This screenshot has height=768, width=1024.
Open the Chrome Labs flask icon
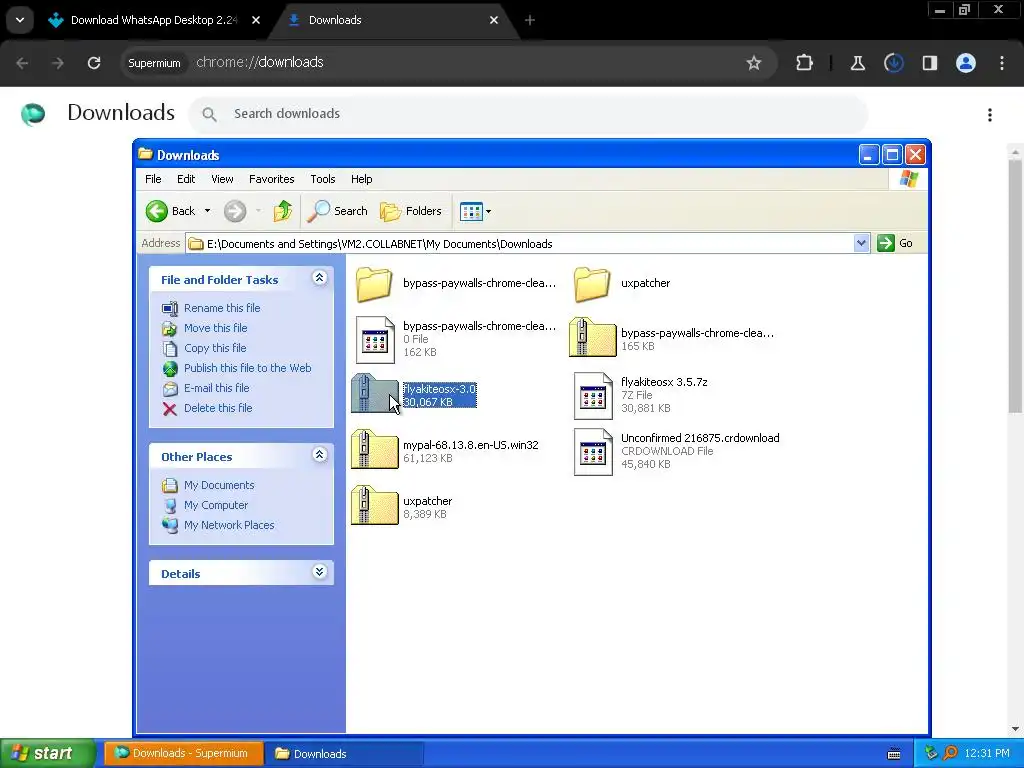(x=857, y=63)
